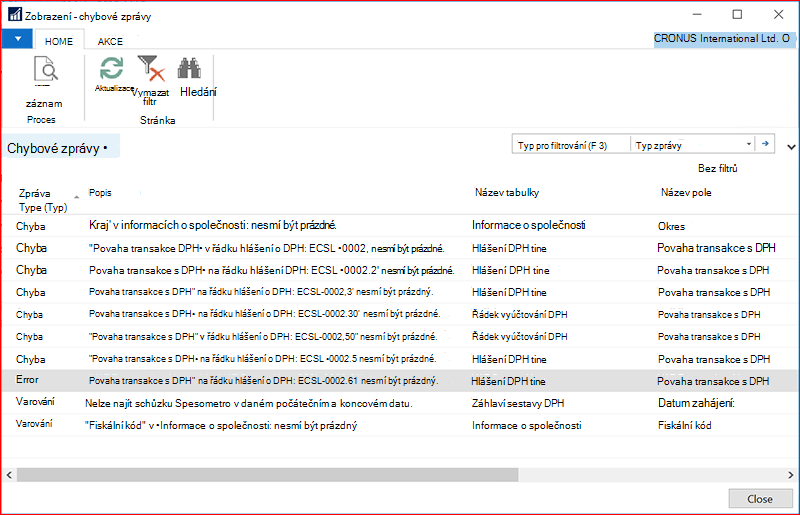
Task: Select the ECSL ·0002.5 error description
Action: (262, 359)
